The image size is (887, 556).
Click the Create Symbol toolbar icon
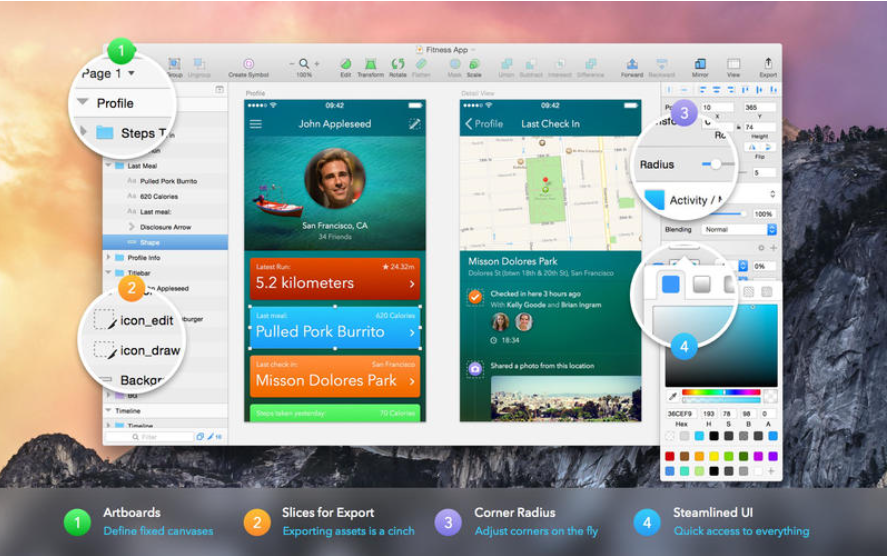[x=248, y=64]
